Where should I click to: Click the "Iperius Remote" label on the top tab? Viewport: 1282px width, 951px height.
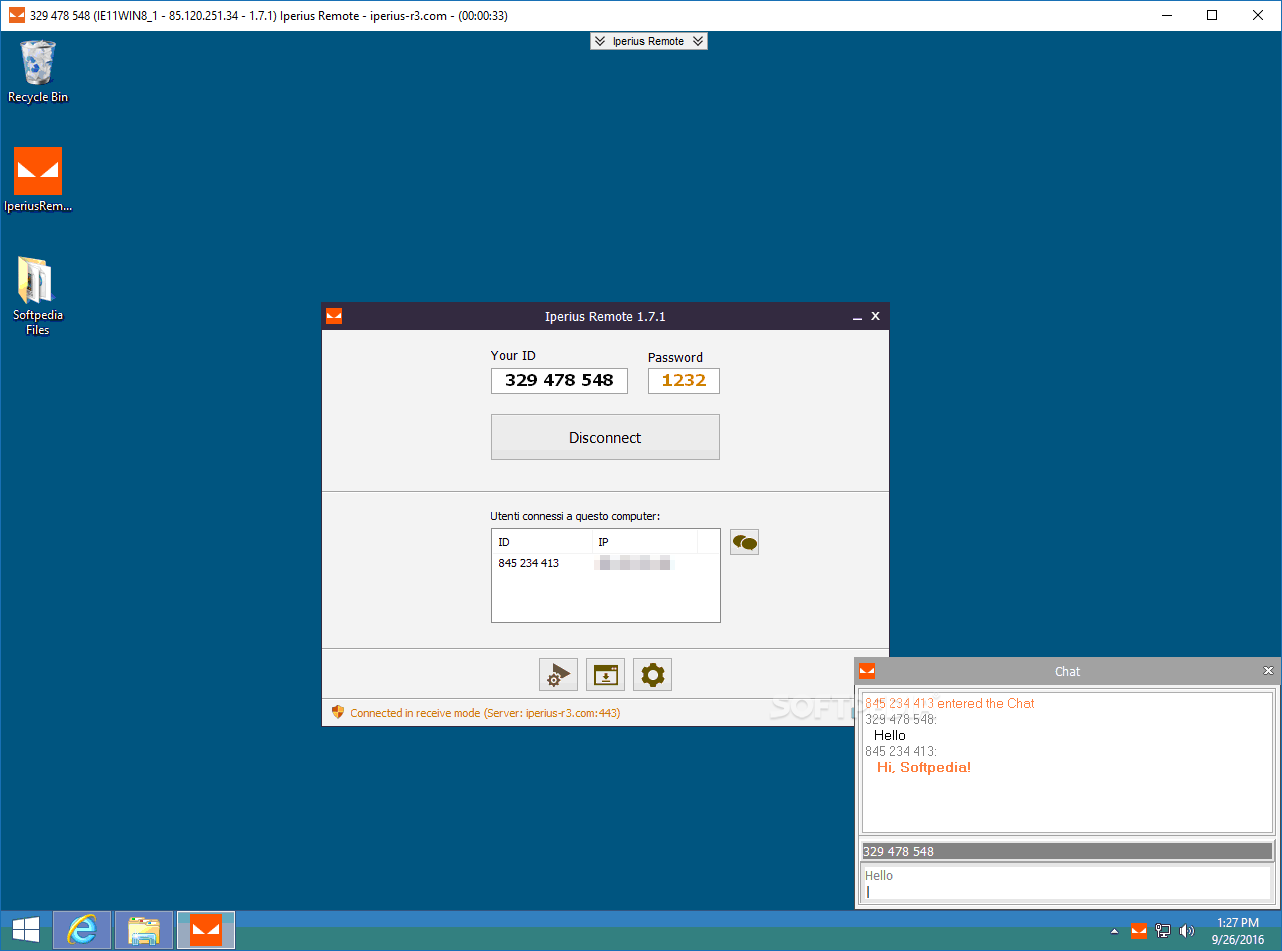click(648, 41)
